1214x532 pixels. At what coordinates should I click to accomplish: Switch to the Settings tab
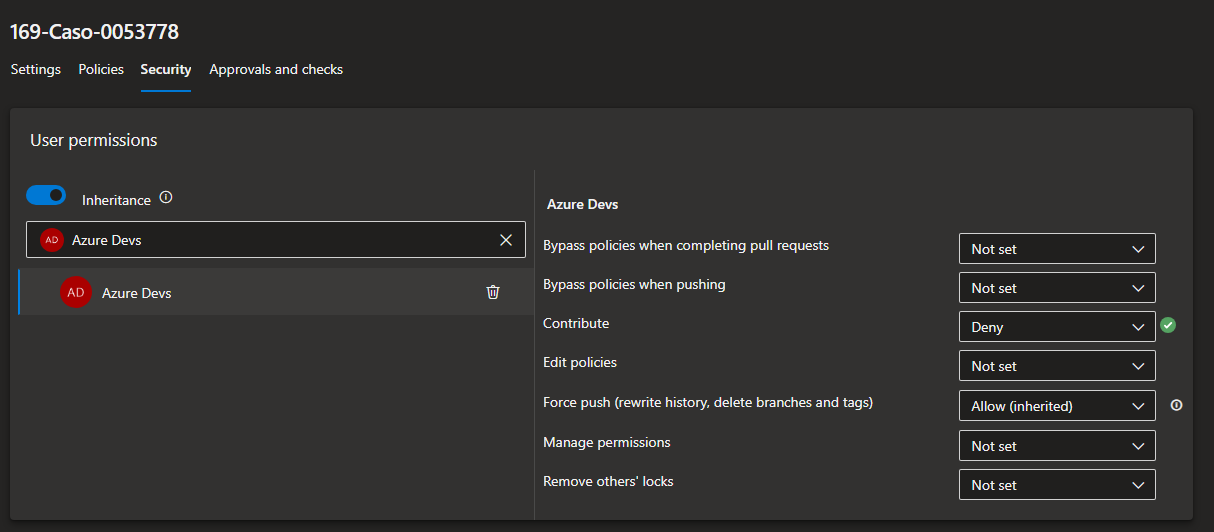pyautogui.click(x=36, y=70)
